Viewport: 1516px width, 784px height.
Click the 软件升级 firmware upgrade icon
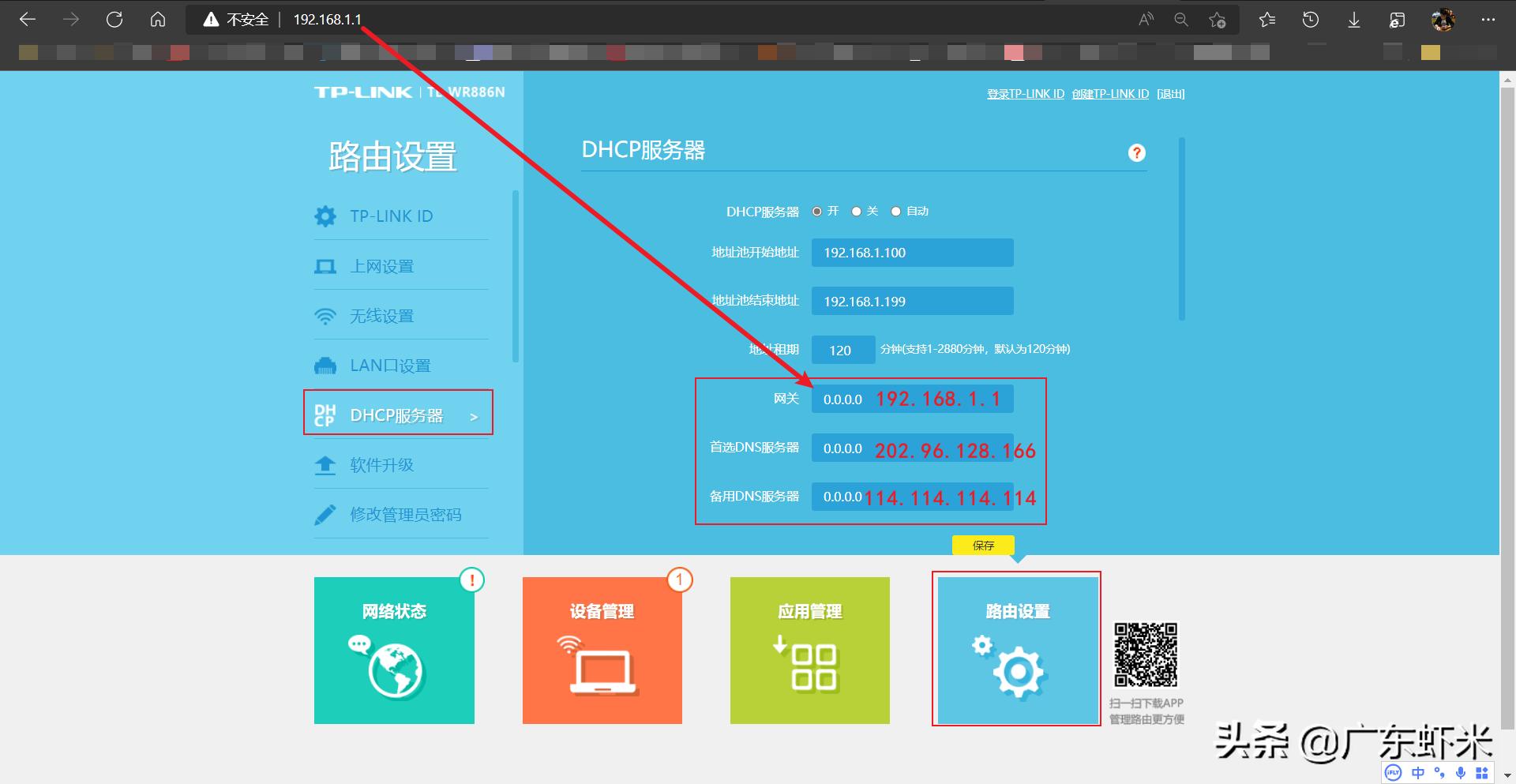pyautogui.click(x=325, y=465)
